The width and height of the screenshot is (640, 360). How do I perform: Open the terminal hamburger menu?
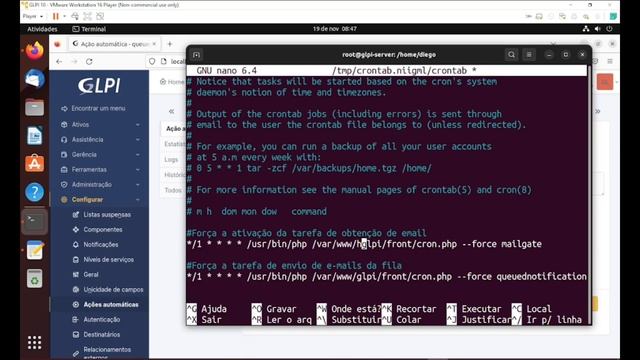coord(529,55)
